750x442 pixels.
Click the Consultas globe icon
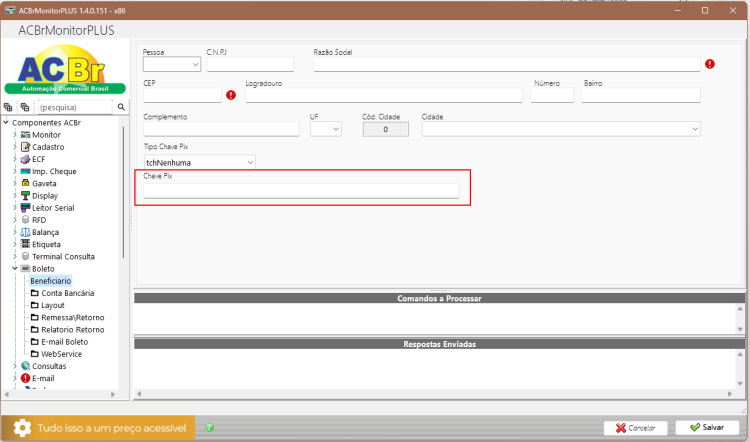[x=25, y=366]
